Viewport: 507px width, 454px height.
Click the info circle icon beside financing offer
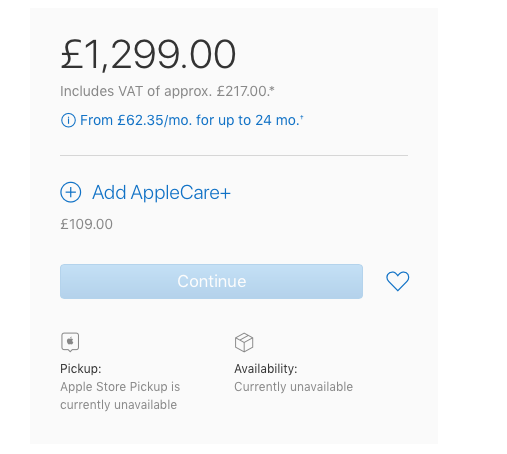click(68, 120)
